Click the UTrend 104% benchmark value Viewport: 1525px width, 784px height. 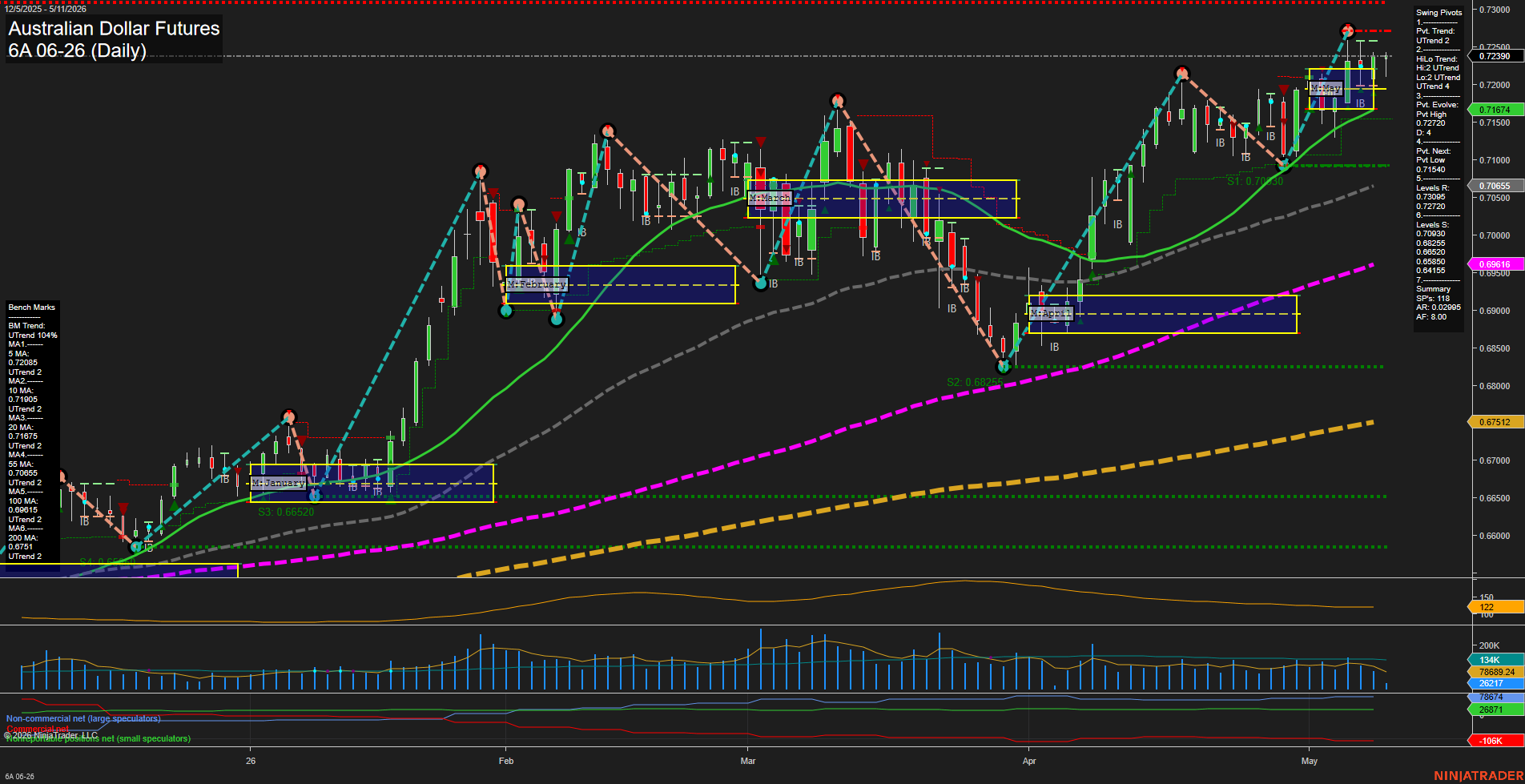point(33,336)
